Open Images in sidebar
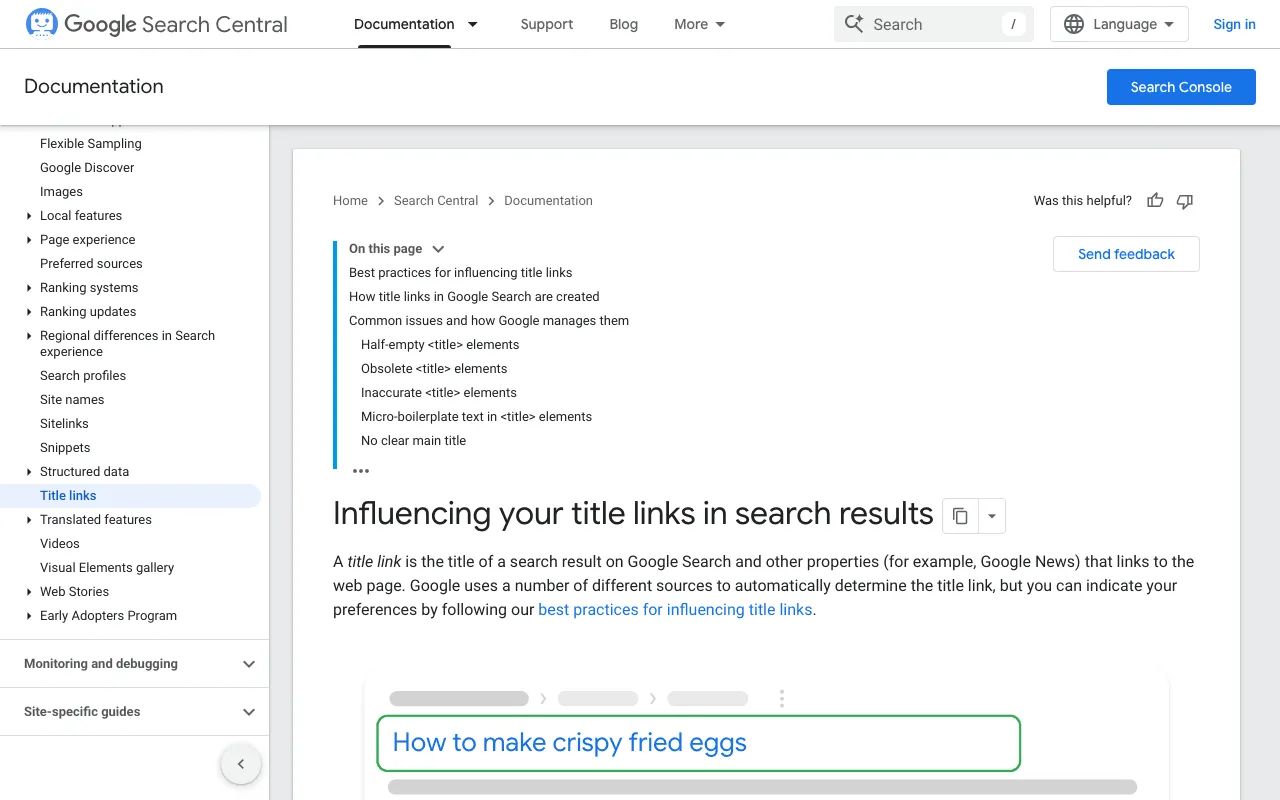This screenshot has height=800, width=1280. 61,192
